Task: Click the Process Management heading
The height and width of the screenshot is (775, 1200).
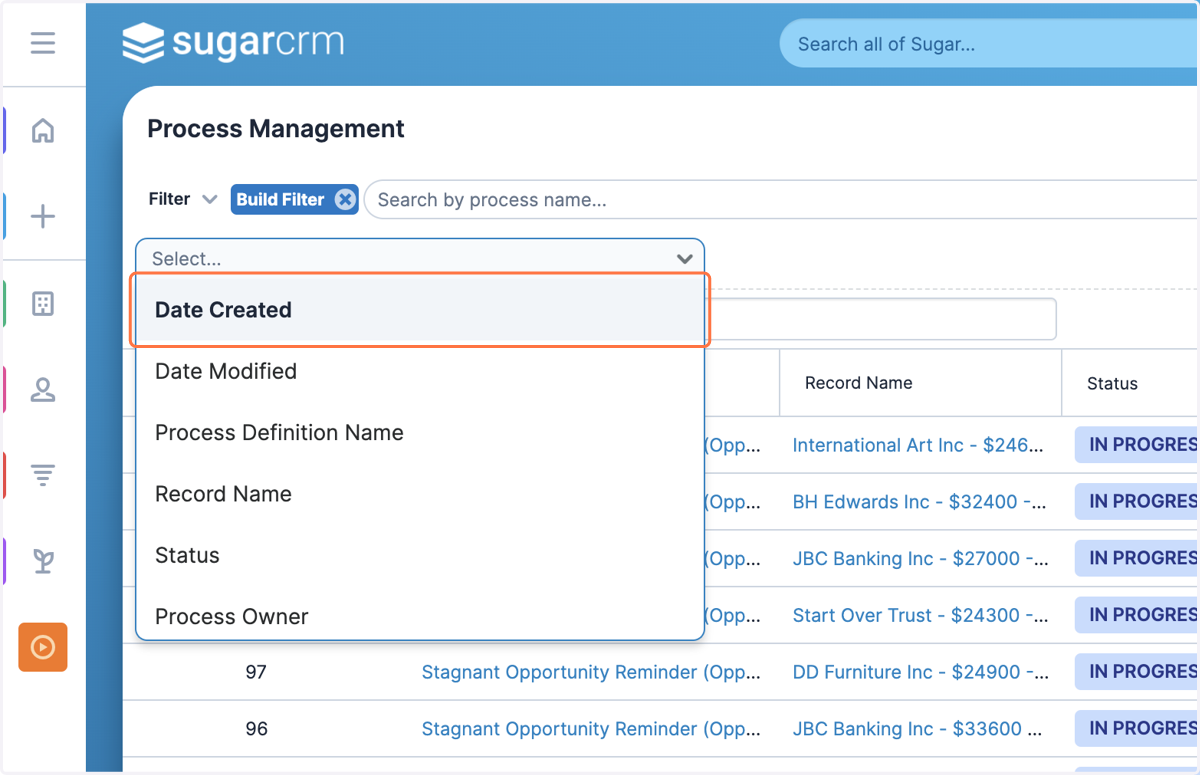Action: 276,129
